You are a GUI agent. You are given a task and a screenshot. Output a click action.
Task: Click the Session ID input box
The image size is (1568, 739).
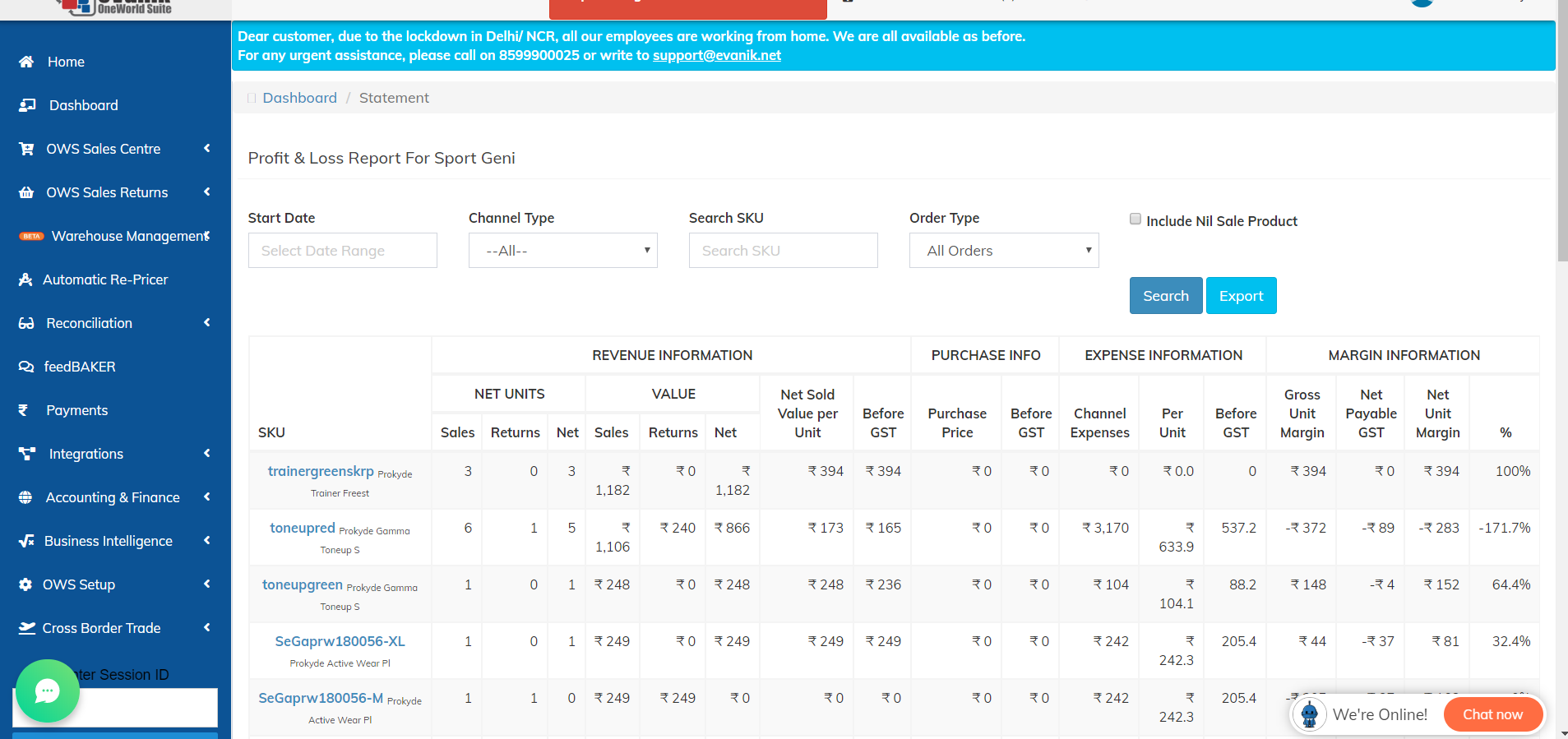115,708
